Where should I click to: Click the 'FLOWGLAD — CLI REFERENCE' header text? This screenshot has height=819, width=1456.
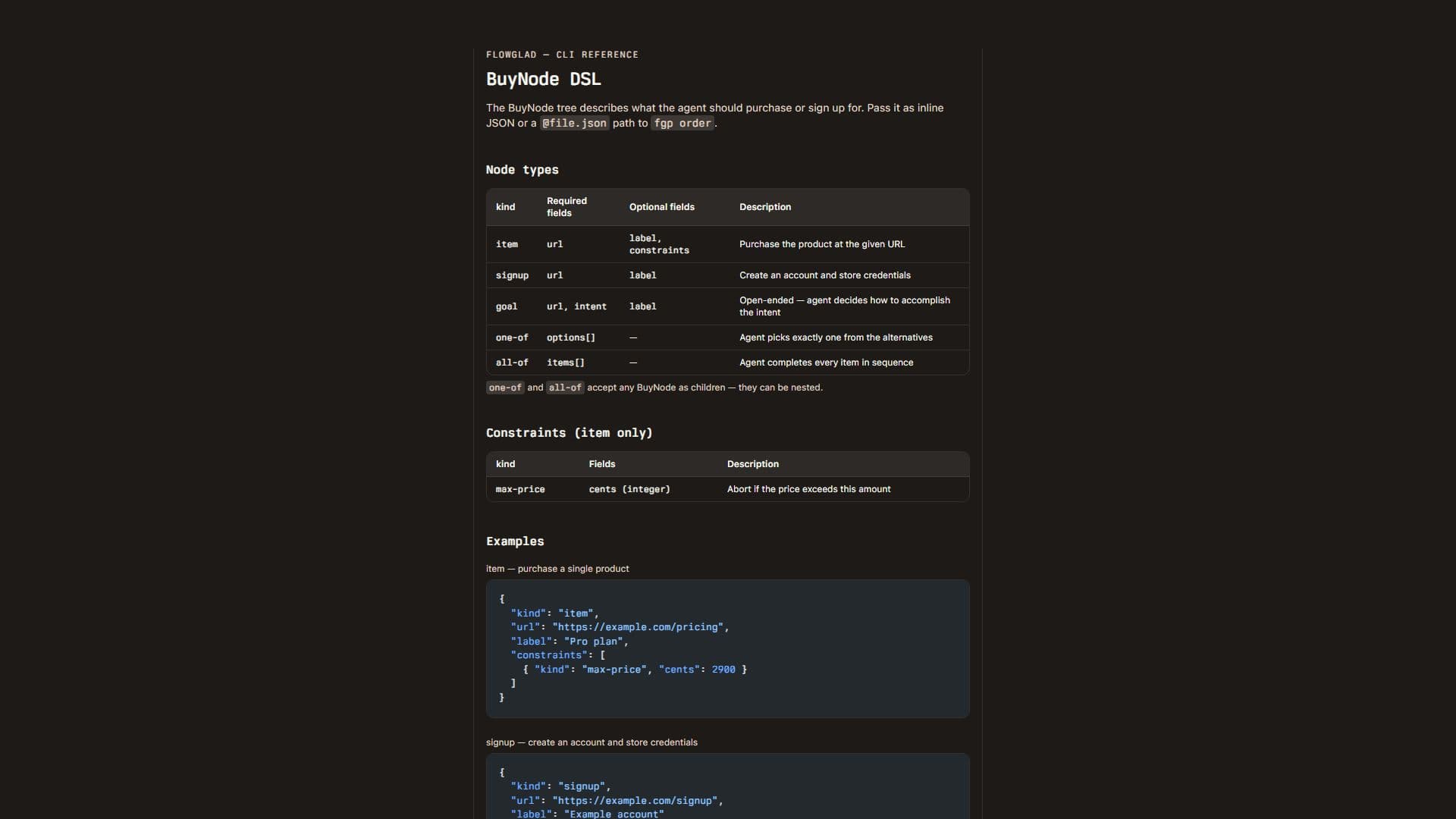point(562,55)
